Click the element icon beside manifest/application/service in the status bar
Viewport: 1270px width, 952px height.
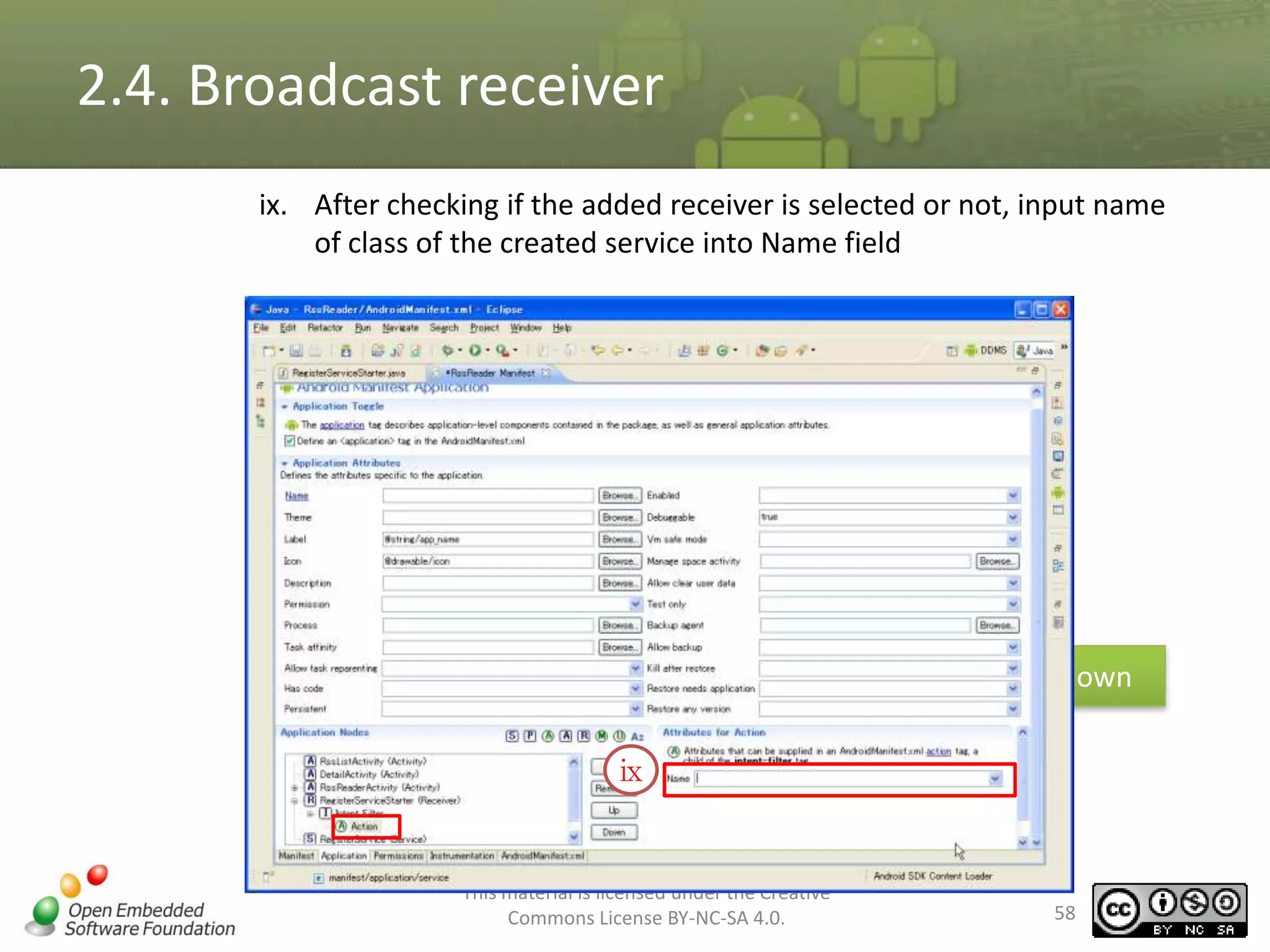coord(319,878)
